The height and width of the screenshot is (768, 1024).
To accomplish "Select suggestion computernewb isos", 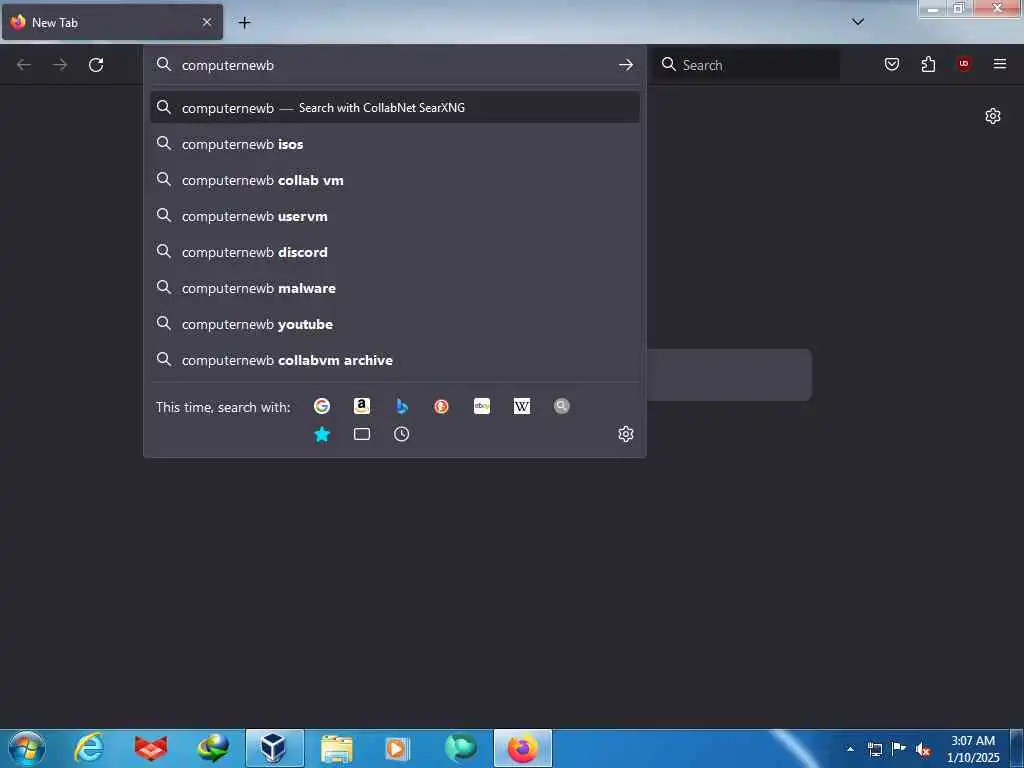I will (394, 144).
